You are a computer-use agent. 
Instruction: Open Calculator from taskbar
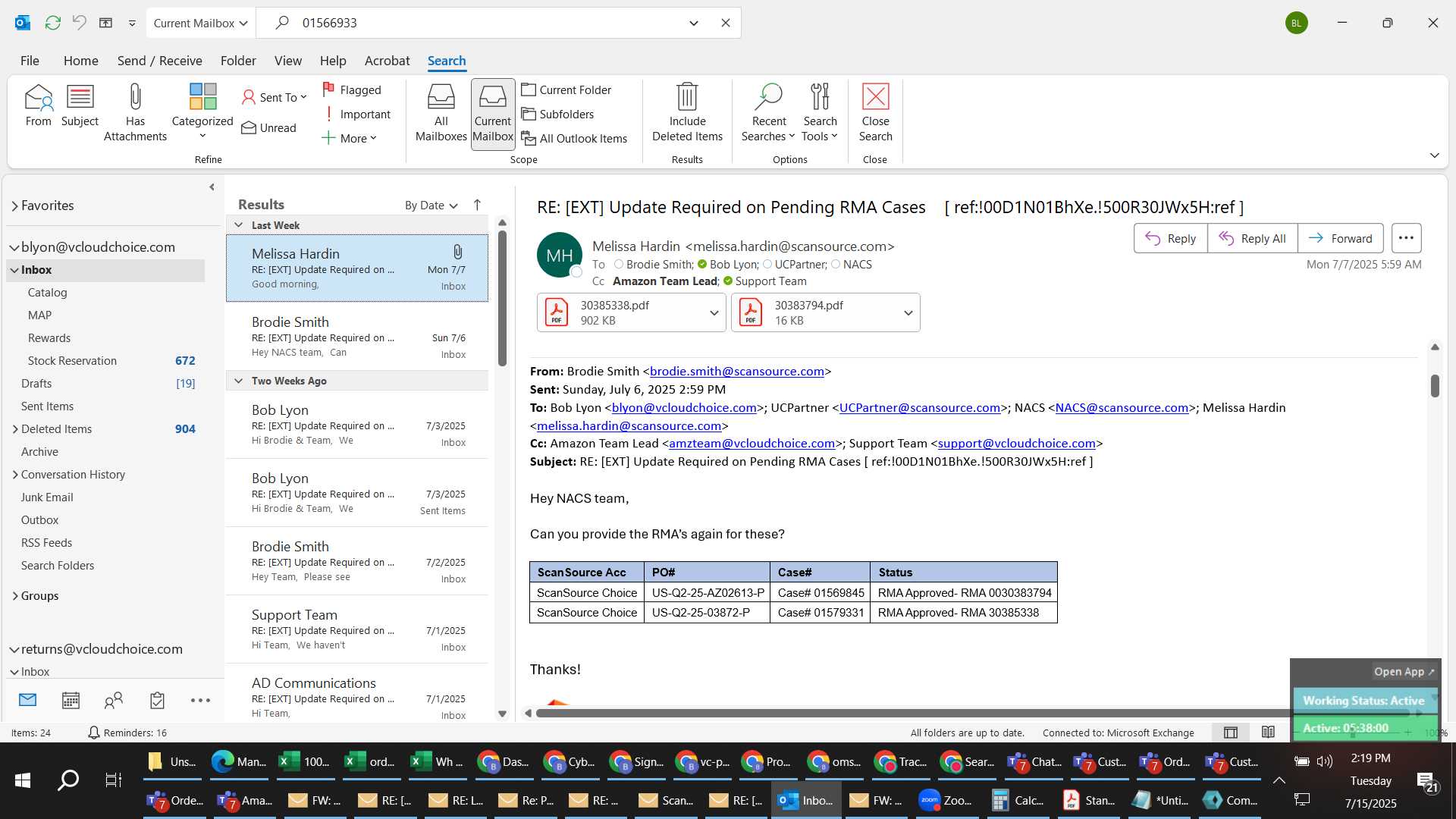[x=1018, y=800]
